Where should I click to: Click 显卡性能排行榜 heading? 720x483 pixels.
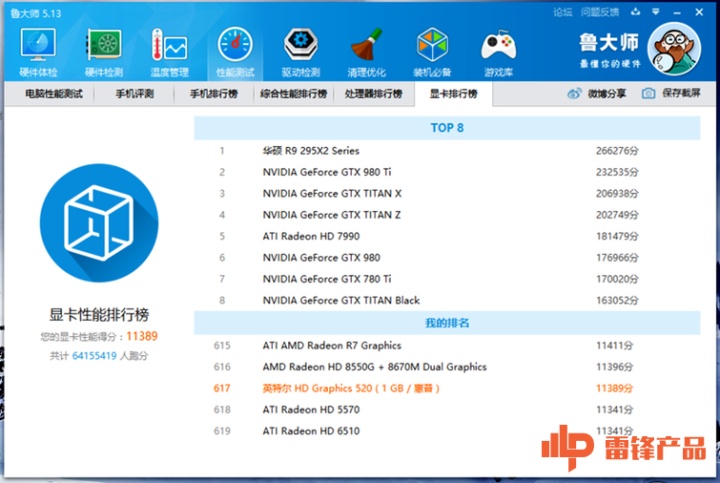[99, 315]
